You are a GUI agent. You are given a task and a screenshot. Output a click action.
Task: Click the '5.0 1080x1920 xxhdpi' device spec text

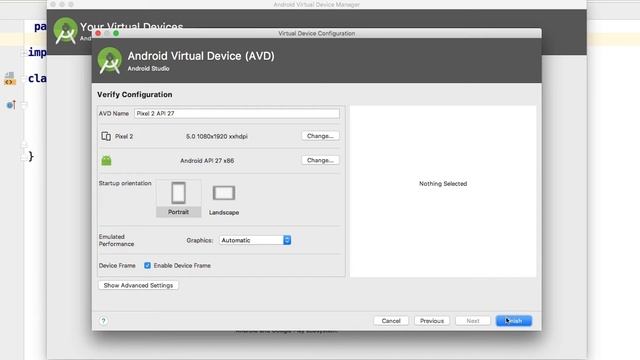point(217,136)
